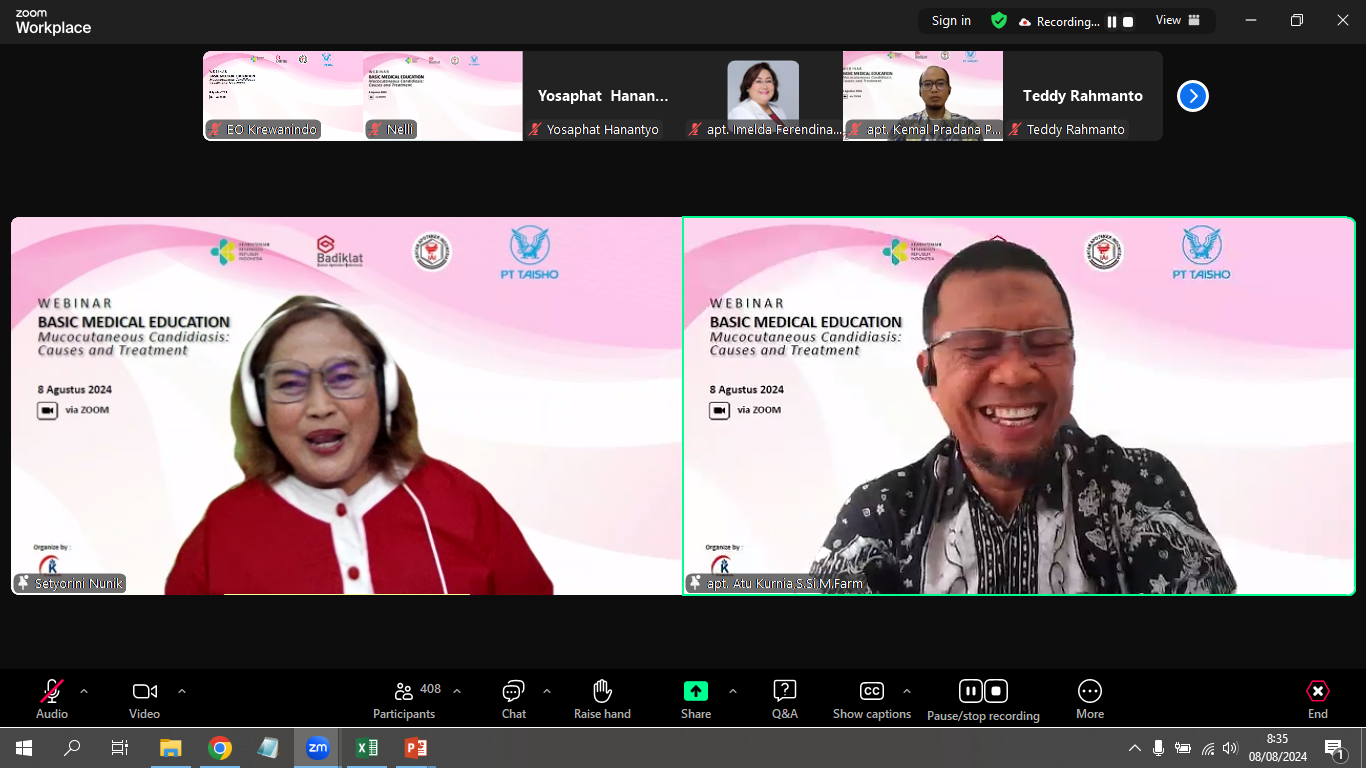Switch to Google Chrome in the taskbar
This screenshot has height=768, width=1366.
coord(220,748)
